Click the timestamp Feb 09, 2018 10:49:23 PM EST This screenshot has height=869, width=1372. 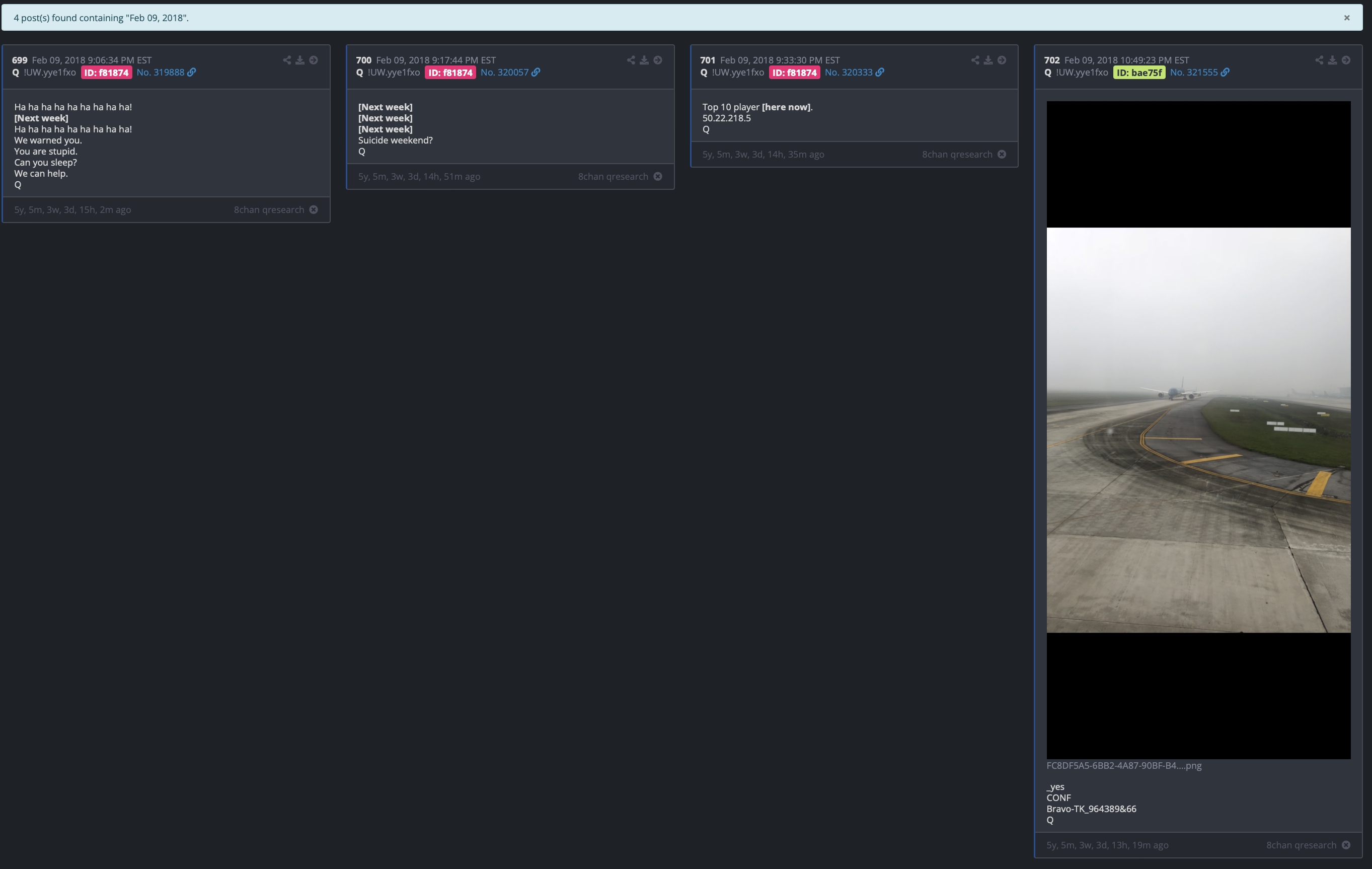[x=1127, y=60]
